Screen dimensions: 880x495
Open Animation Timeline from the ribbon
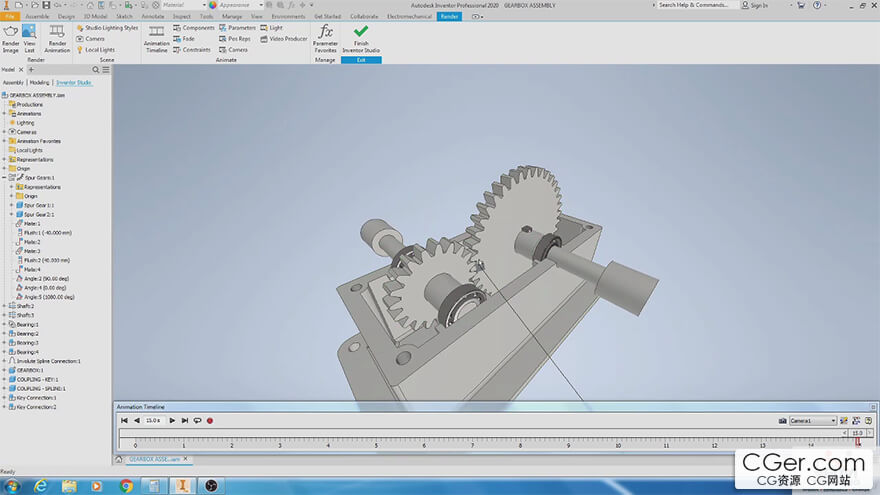(x=157, y=32)
